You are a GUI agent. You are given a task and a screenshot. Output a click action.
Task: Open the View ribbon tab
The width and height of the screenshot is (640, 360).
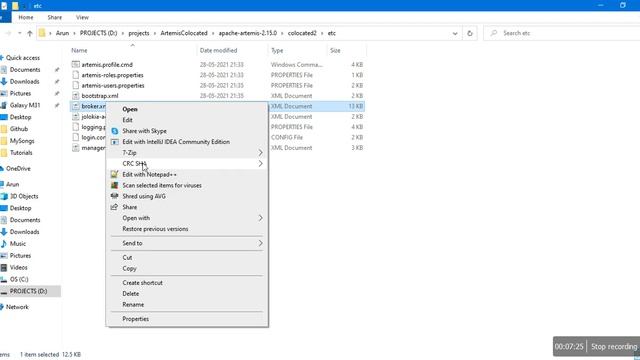tap(82, 17)
